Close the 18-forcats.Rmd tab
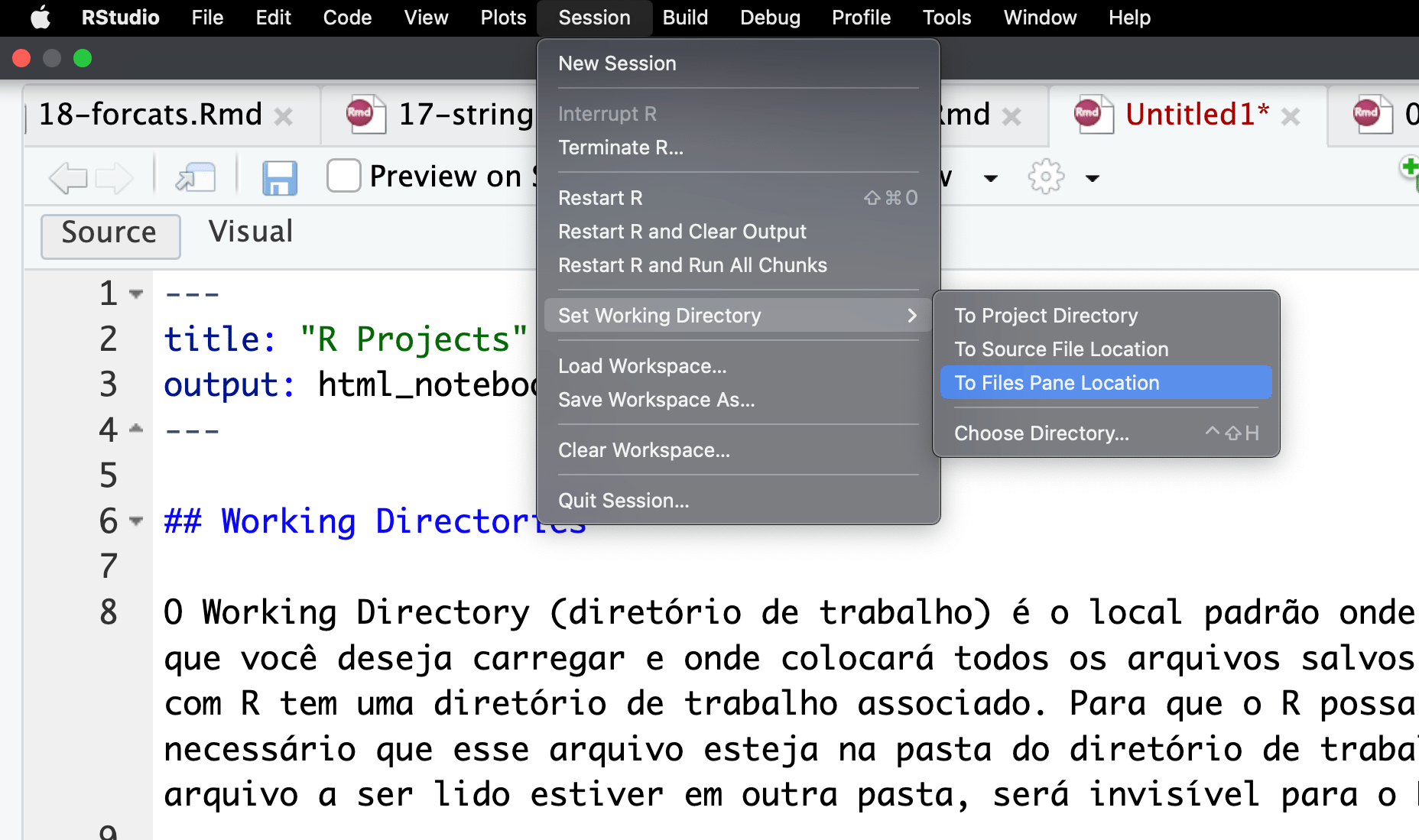Screen dimensions: 1419x840 (x=284, y=117)
